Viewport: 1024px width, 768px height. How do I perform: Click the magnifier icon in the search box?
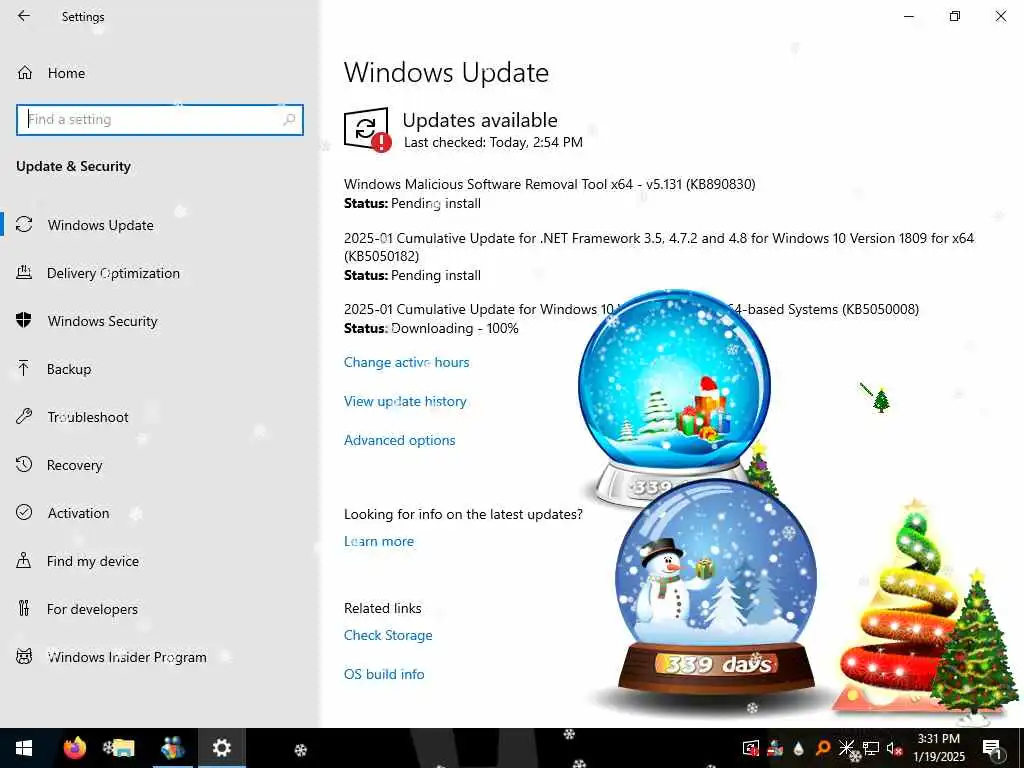click(x=289, y=120)
